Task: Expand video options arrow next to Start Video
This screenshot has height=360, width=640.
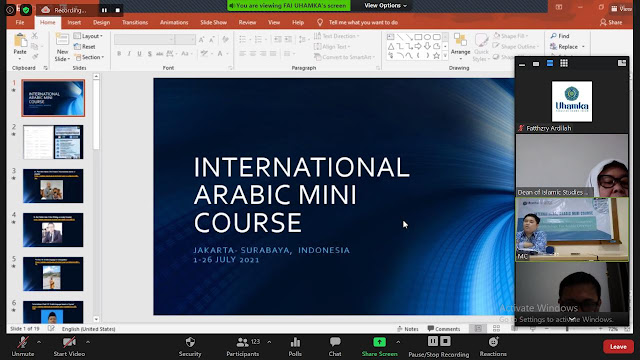Action: 88,342
